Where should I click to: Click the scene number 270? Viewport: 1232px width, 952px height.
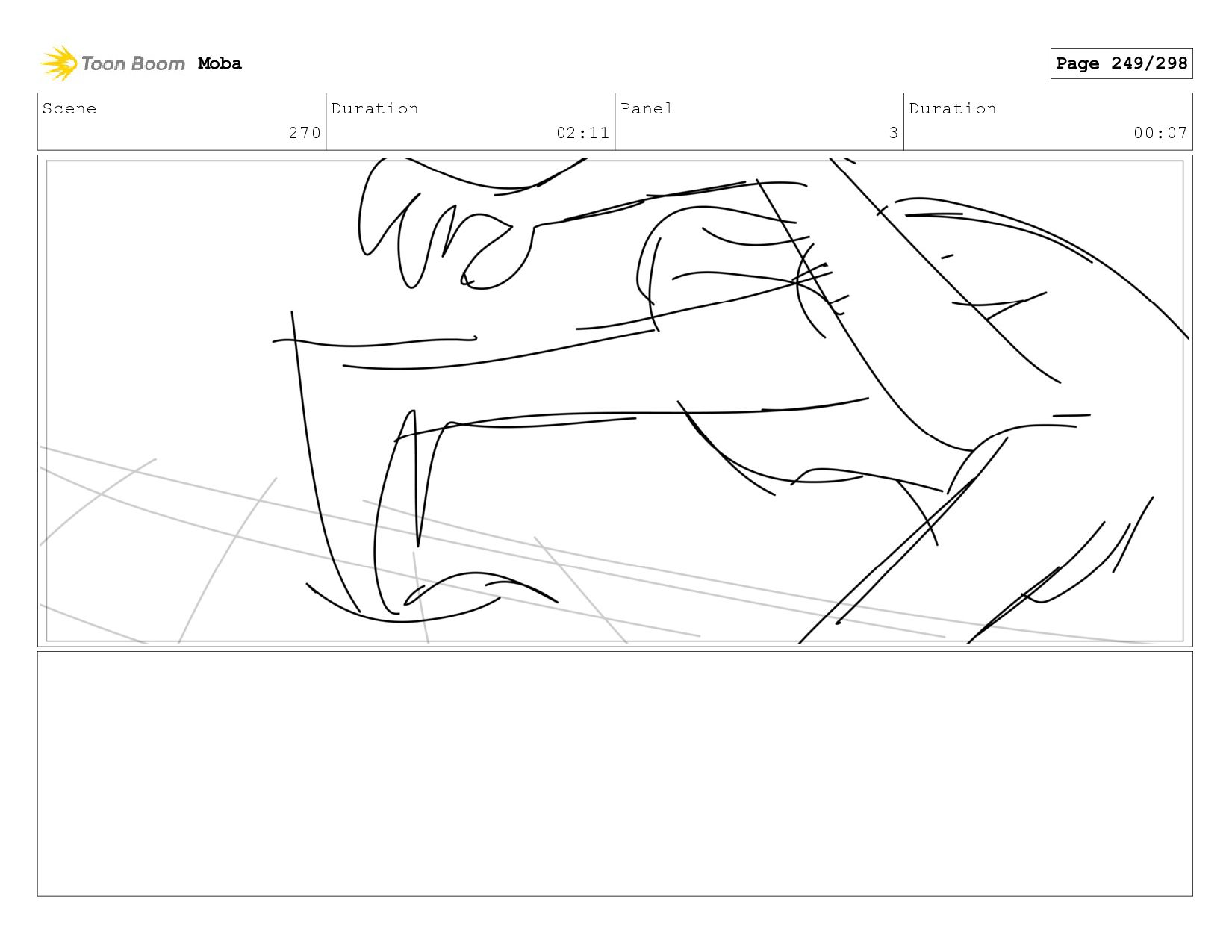[x=305, y=133]
